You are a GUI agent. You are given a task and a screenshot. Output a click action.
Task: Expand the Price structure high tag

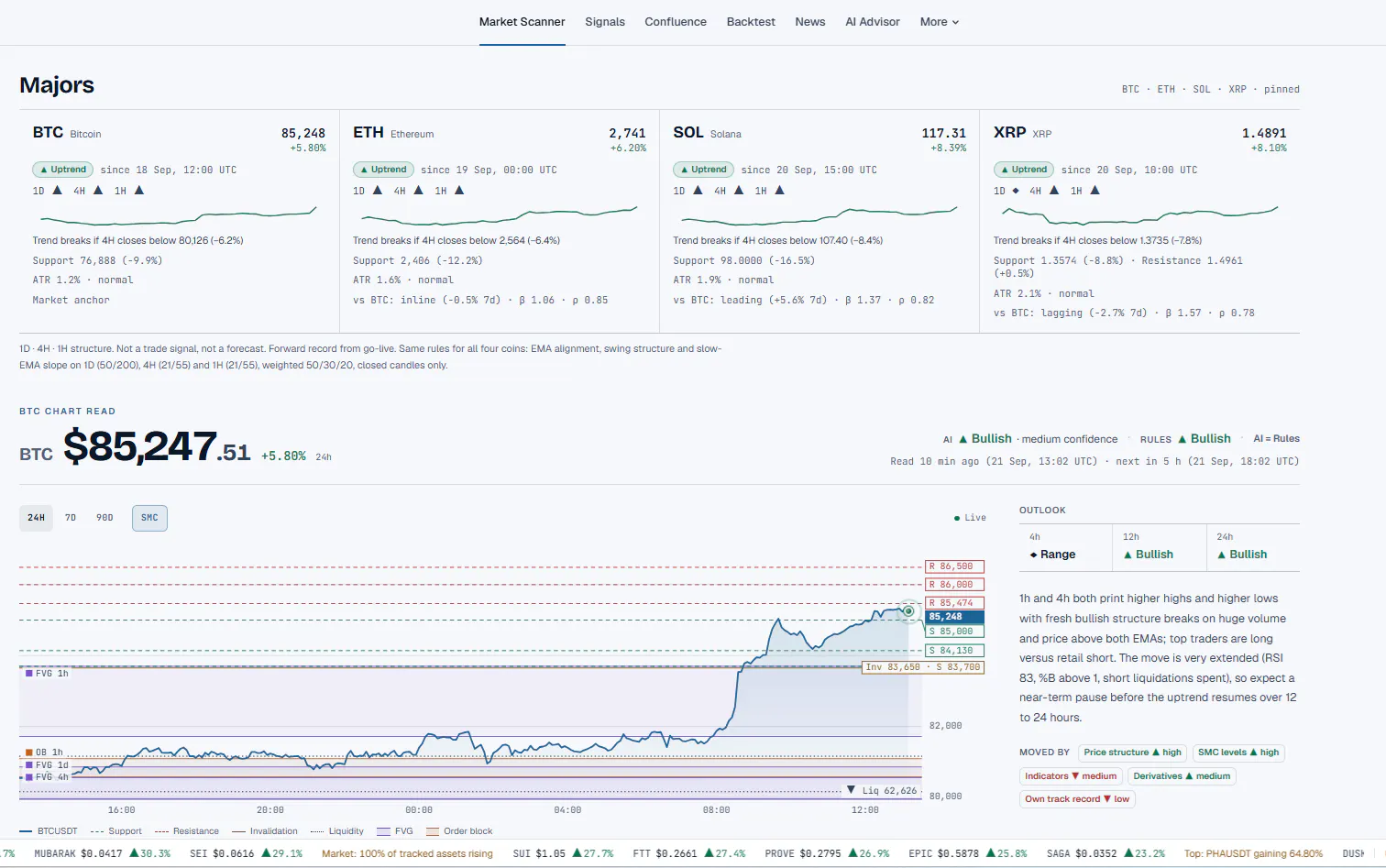pyautogui.click(x=1132, y=753)
